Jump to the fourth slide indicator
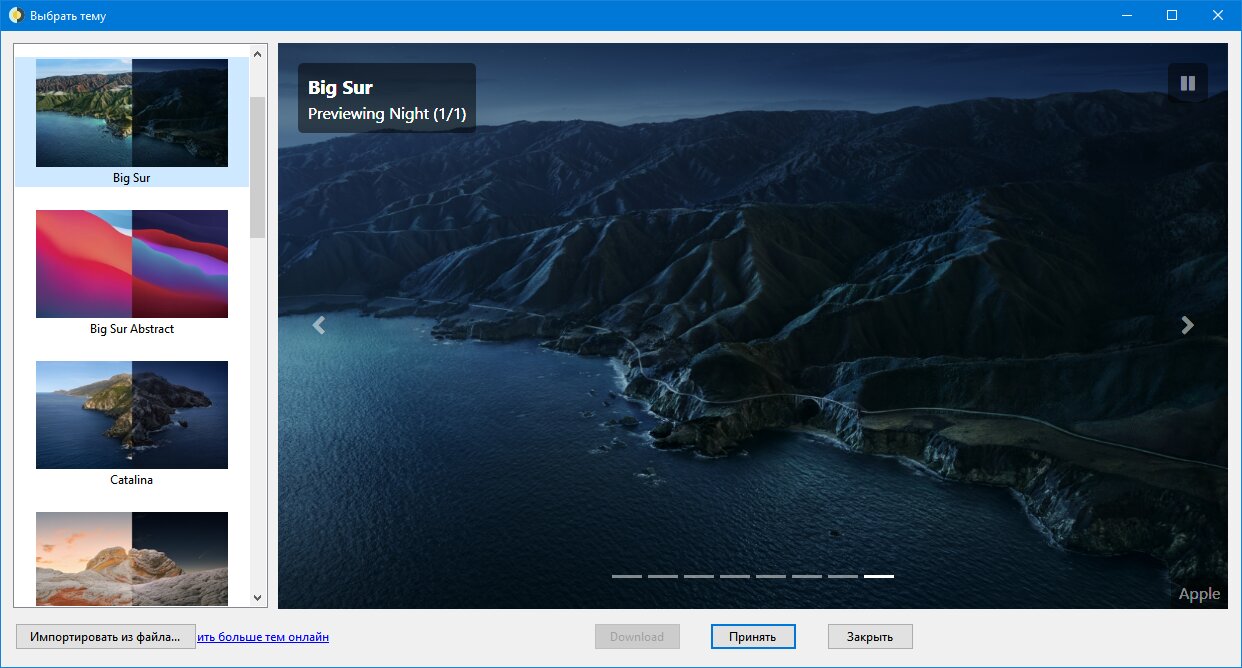This screenshot has height=668, width=1242. [735, 576]
